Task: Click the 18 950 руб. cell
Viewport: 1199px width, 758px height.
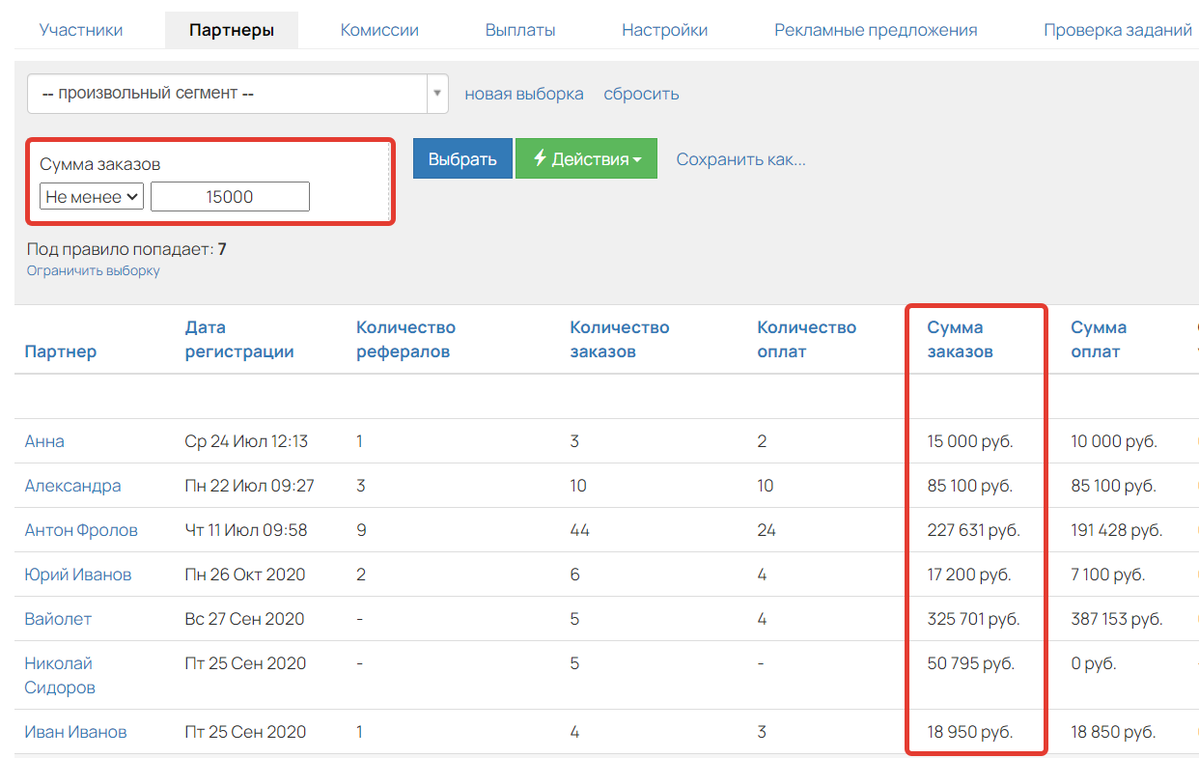Action: 970,732
